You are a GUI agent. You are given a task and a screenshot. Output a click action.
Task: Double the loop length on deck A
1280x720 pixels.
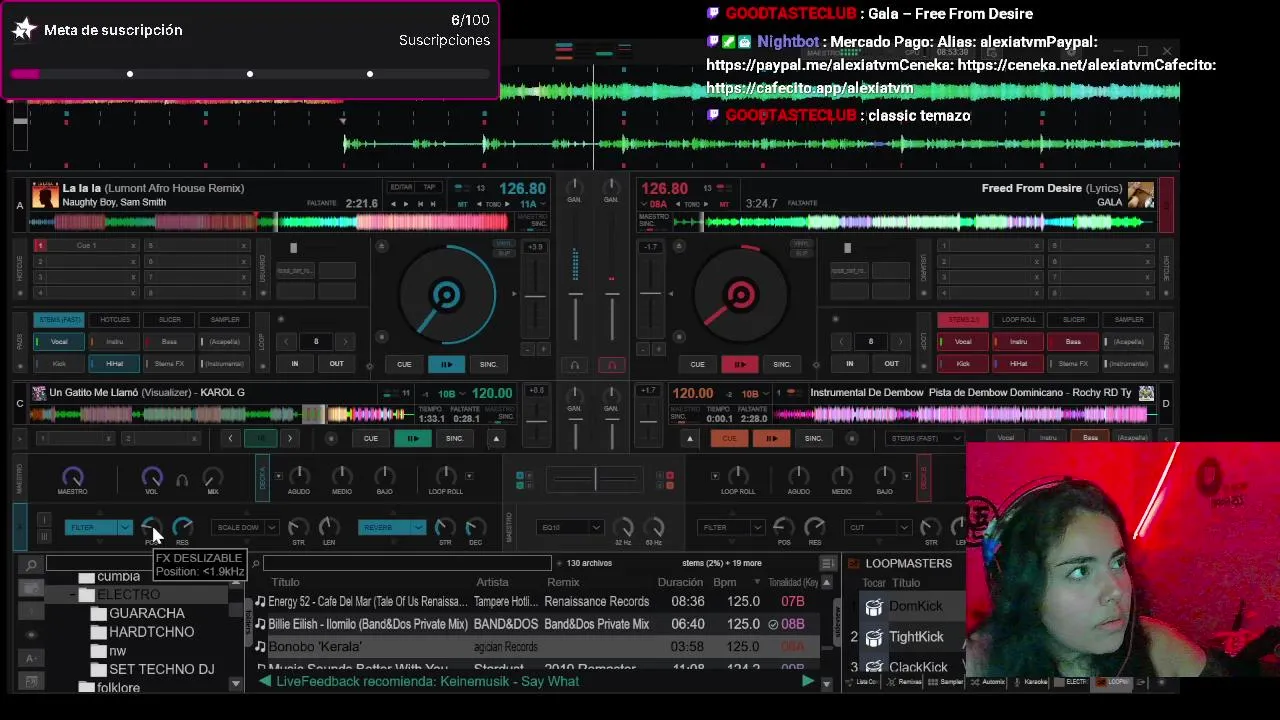(x=346, y=342)
